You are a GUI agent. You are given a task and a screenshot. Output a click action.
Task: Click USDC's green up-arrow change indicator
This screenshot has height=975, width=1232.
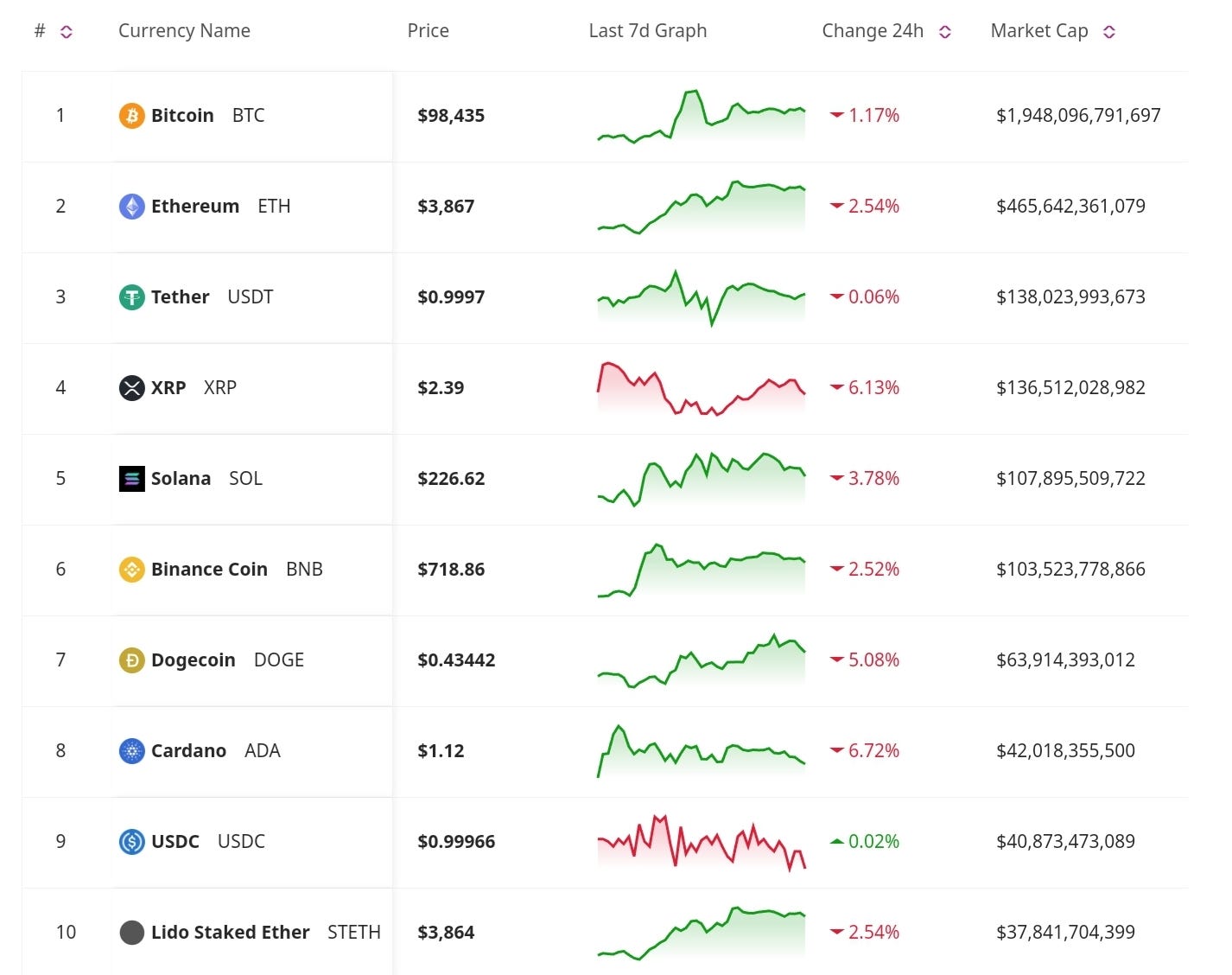coord(836,841)
